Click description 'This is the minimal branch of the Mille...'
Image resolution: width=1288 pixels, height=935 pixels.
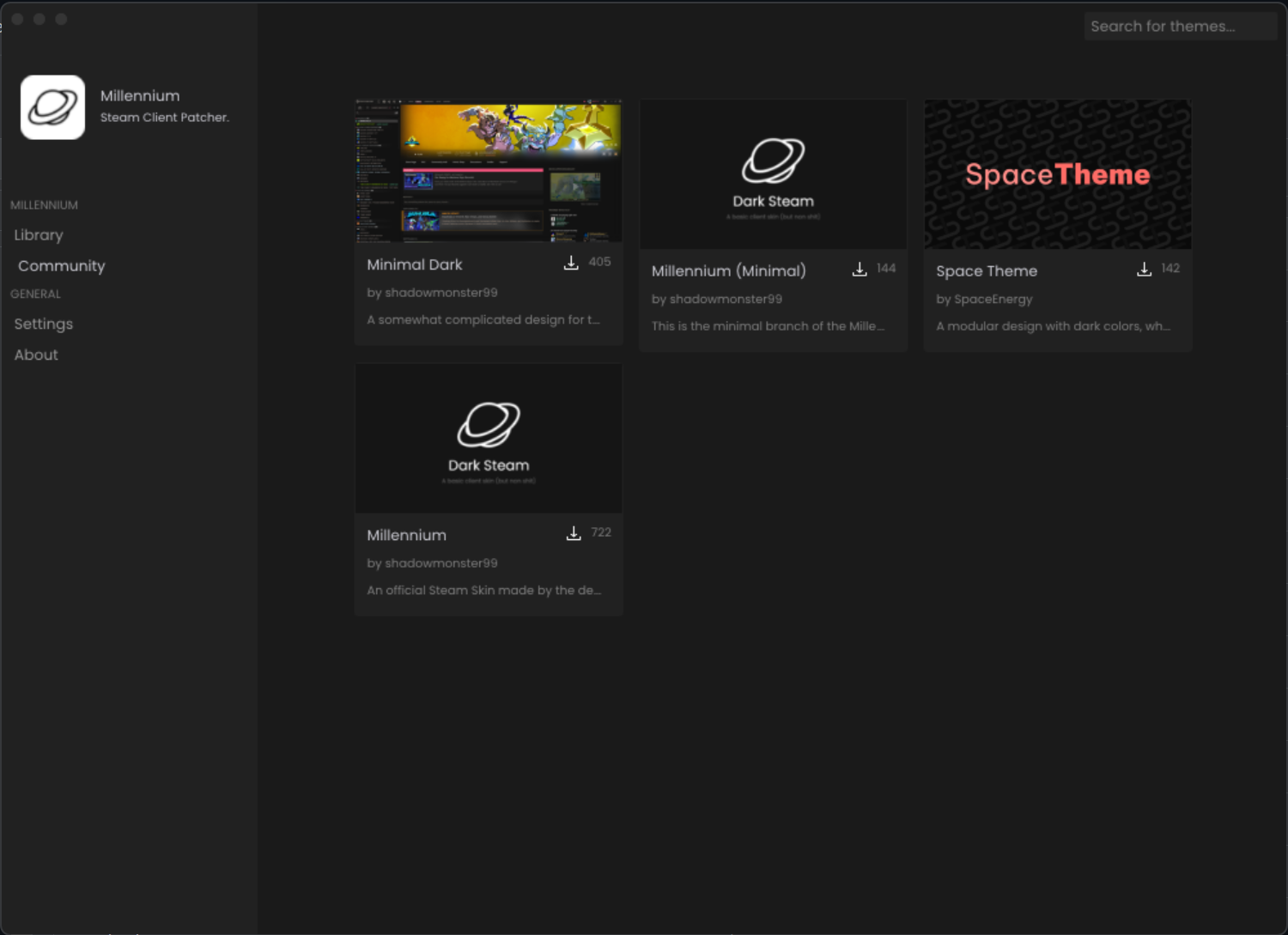pos(768,326)
